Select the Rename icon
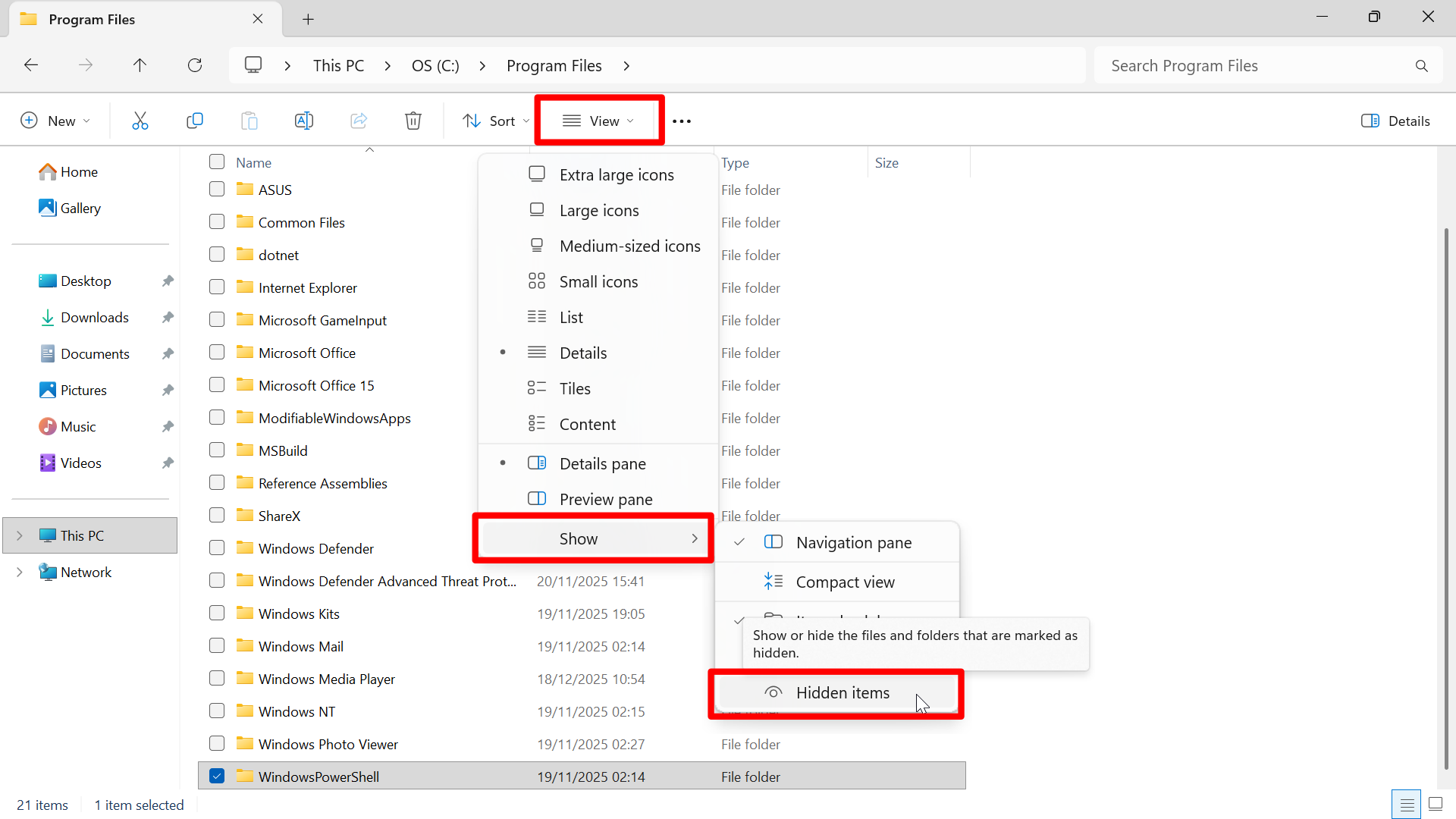 click(x=303, y=120)
